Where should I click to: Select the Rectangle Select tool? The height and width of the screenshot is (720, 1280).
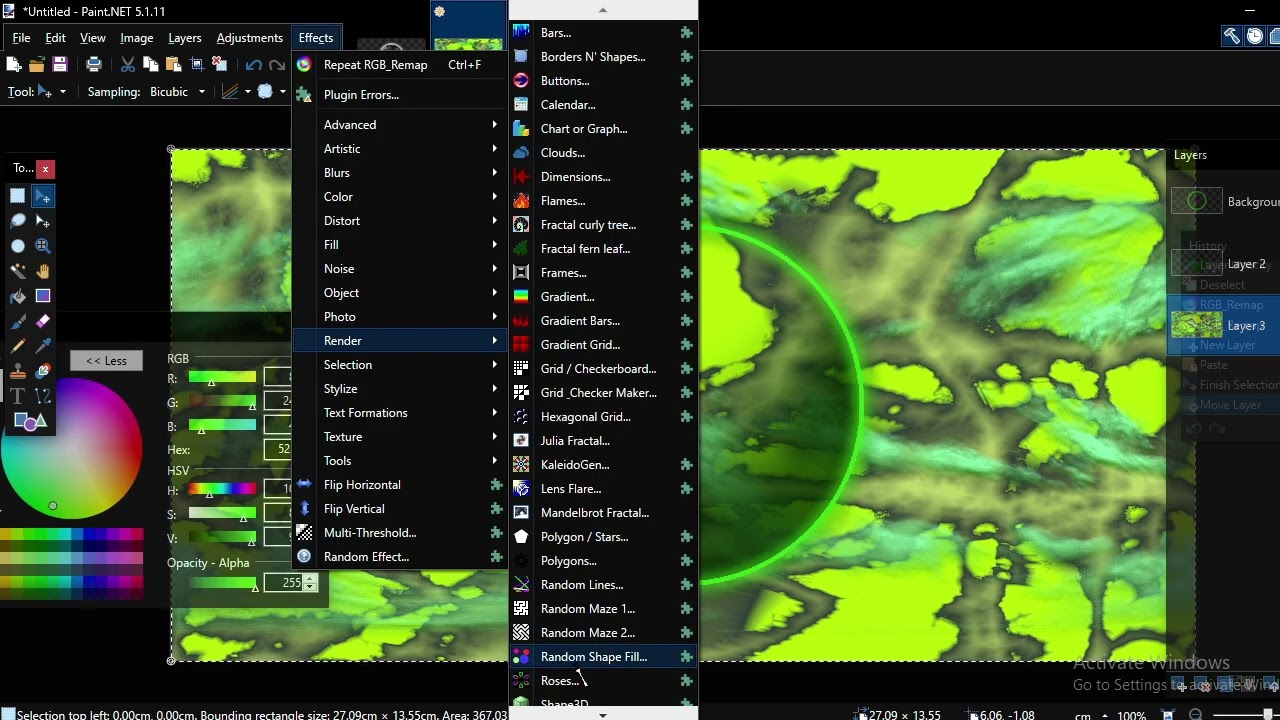pos(18,196)
